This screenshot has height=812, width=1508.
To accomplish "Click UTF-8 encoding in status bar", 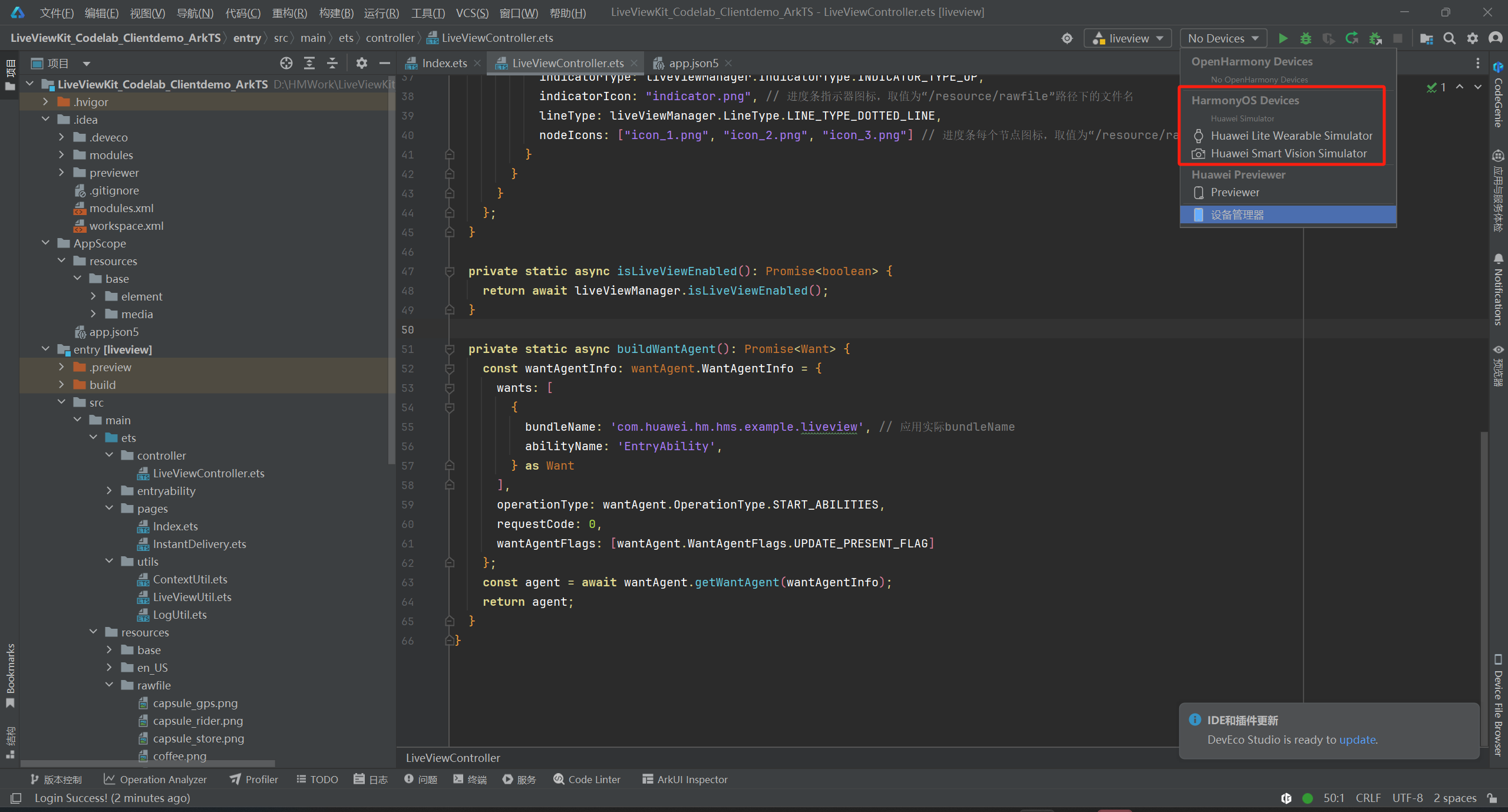I will 1407,798.
